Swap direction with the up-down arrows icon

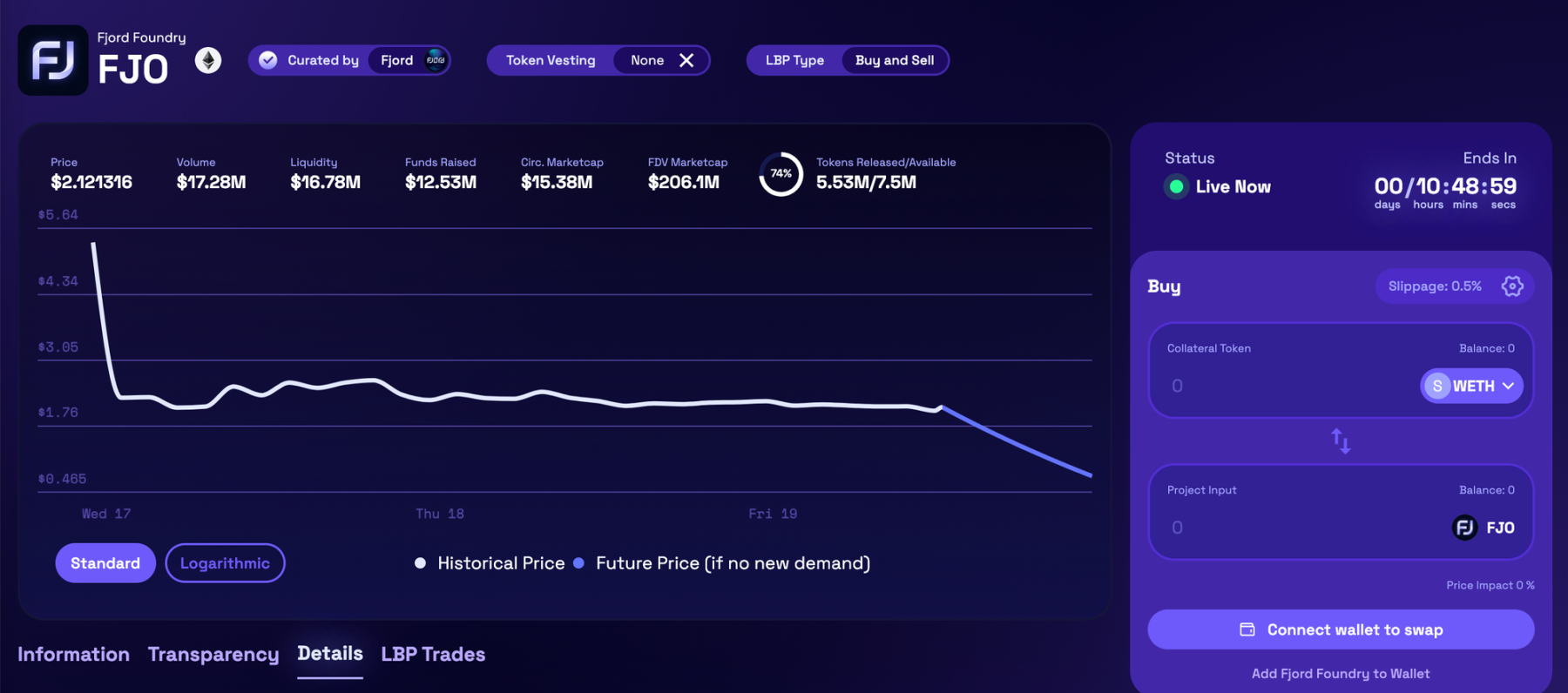[1341, 441]
